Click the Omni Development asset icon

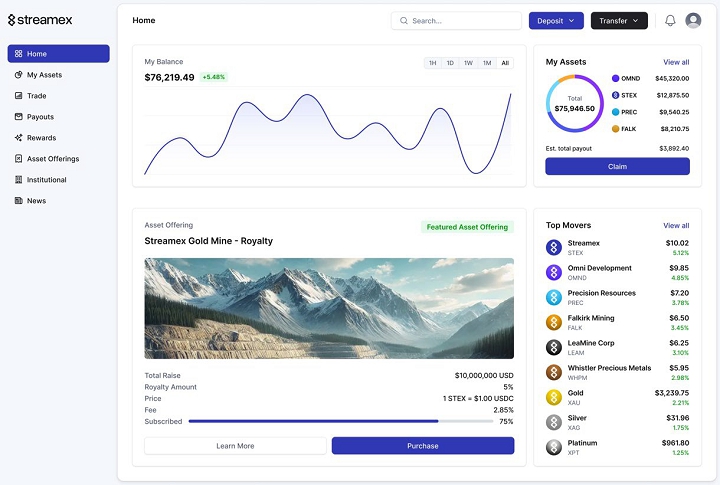point(553,272)
